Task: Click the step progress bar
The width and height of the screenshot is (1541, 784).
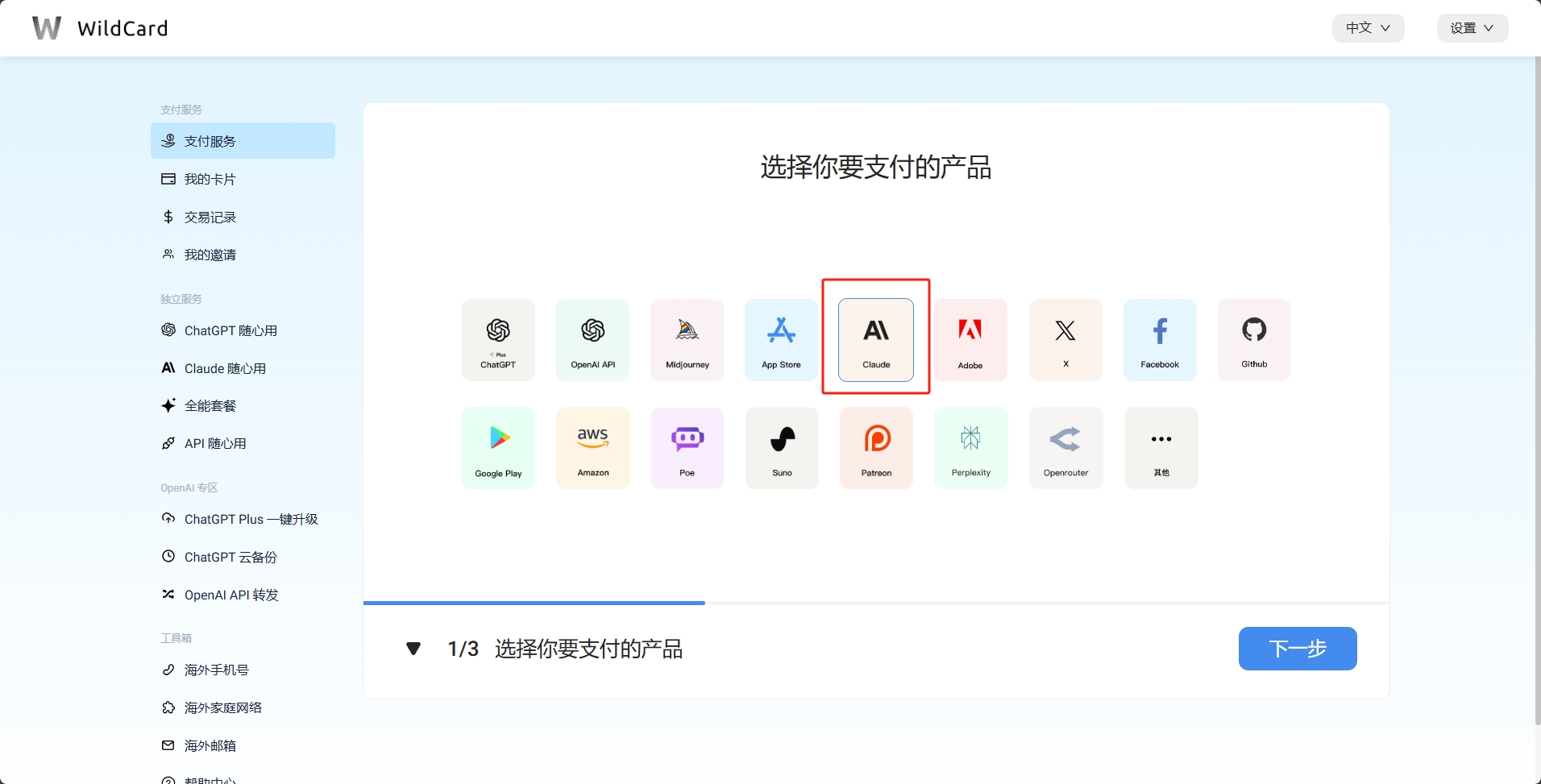Action: (876, 603)
